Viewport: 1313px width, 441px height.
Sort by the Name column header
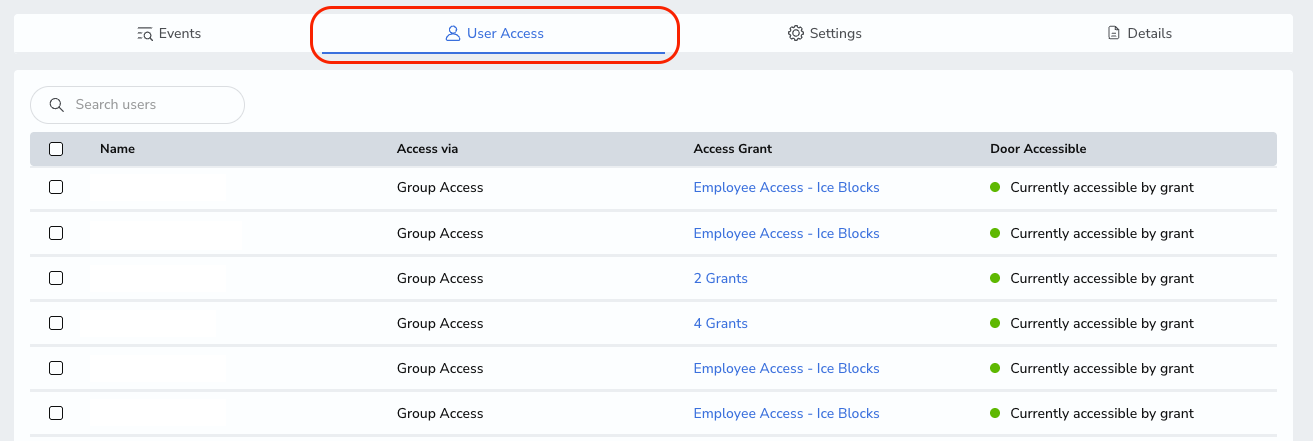tap(117, 149)
